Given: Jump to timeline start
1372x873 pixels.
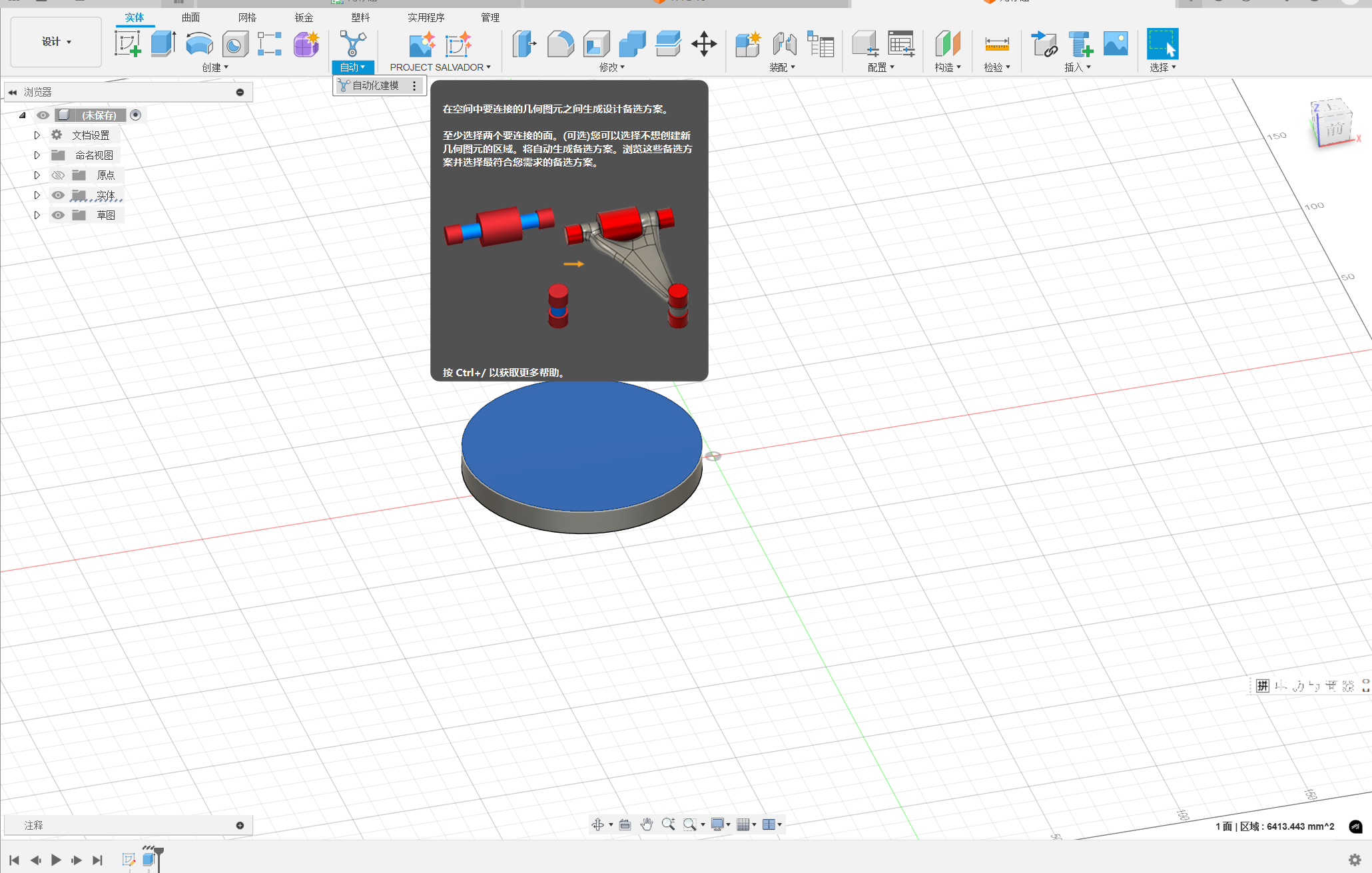Looking at the screenshot, I should [14, 860].
